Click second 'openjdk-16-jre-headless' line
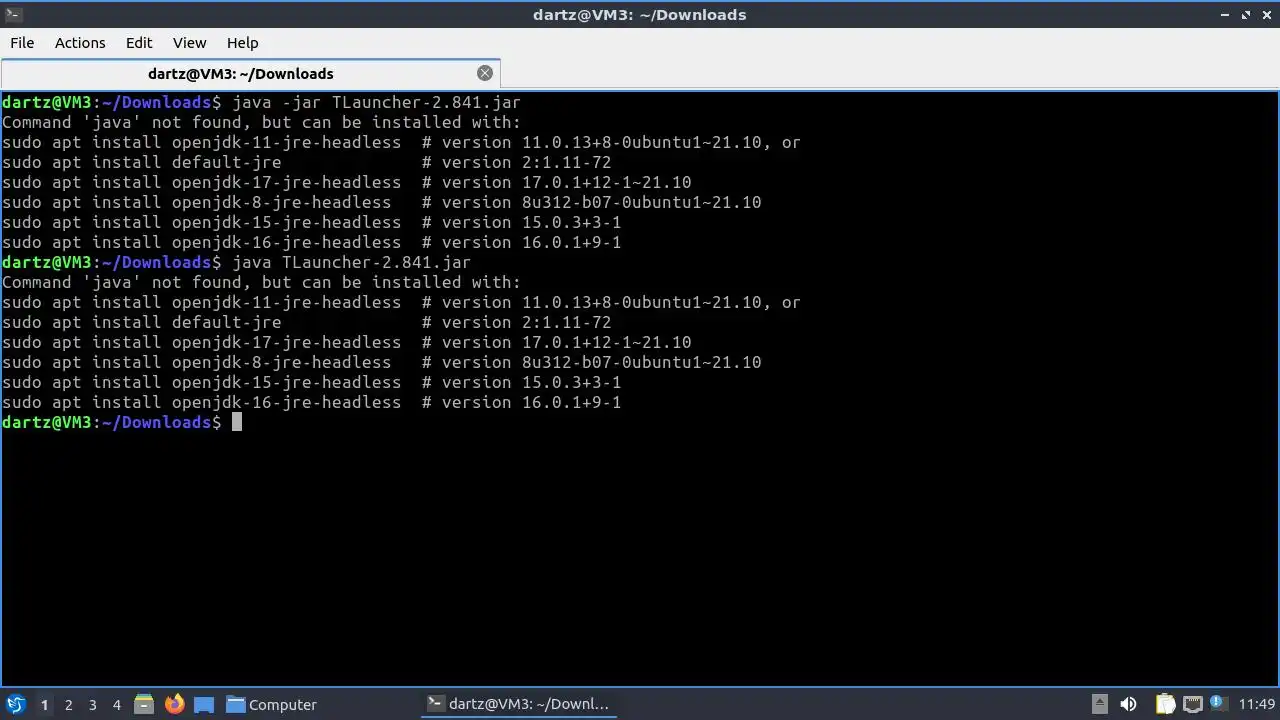 (x=311, y=402)
